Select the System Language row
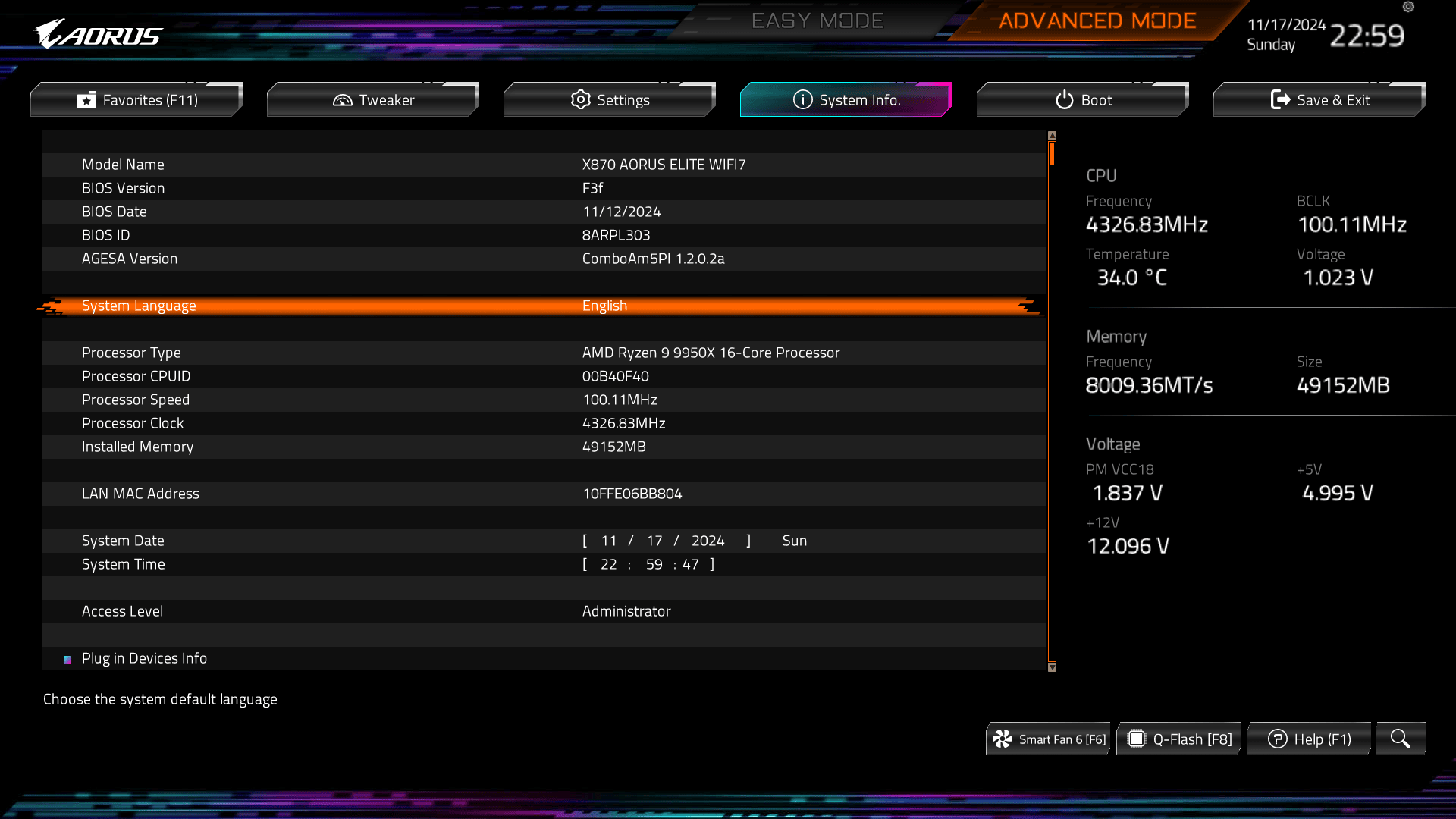 click(x=544, y=306)
